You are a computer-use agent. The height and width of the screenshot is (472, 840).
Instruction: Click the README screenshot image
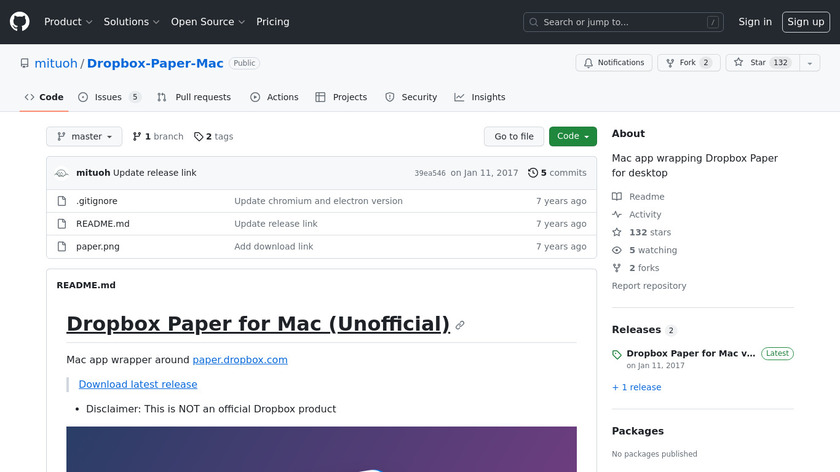coord(321,449)
